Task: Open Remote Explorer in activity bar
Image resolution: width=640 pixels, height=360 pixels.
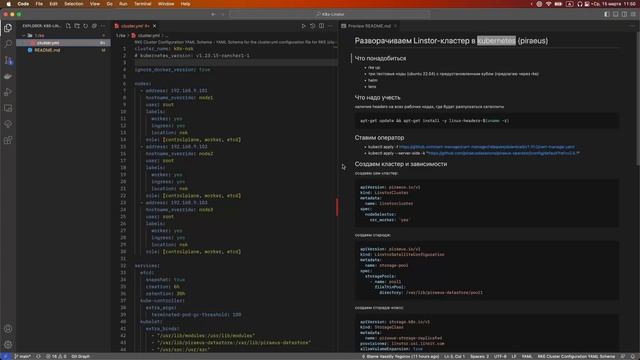Action: tap(8, 108)
